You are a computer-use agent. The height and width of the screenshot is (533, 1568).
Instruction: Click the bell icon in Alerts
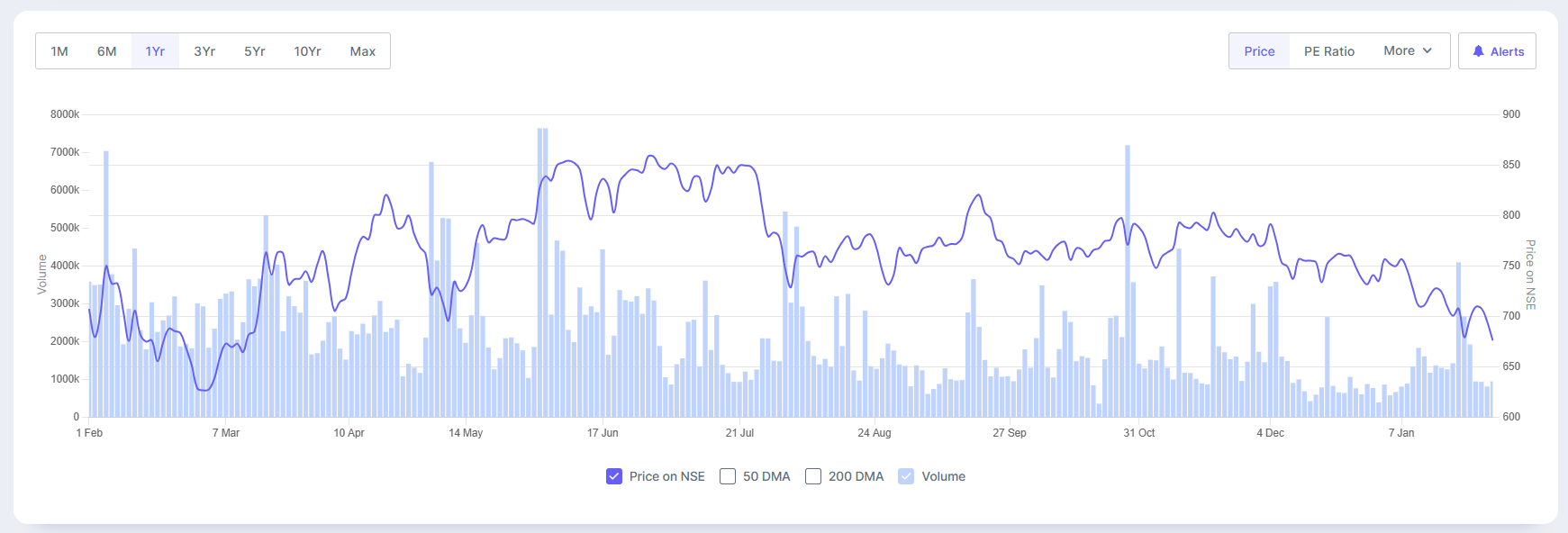[x=1478, y=51]
